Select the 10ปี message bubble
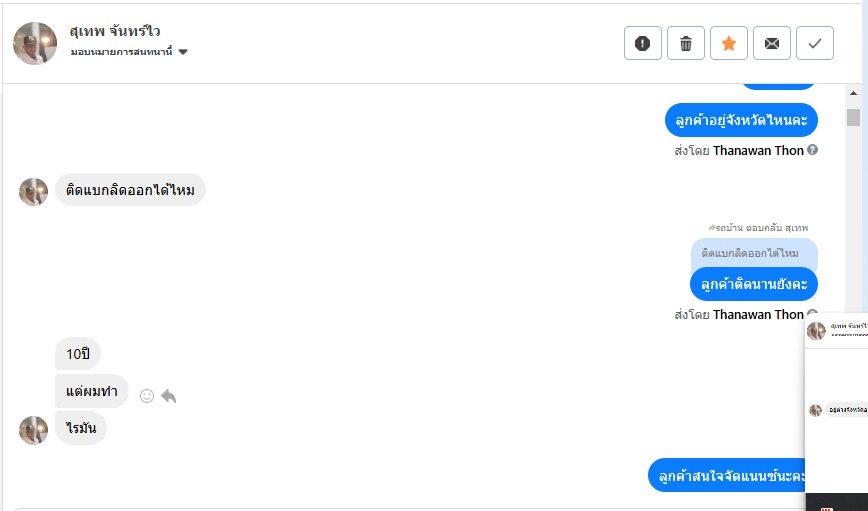 pyautogui.click(x=78, y=354)
